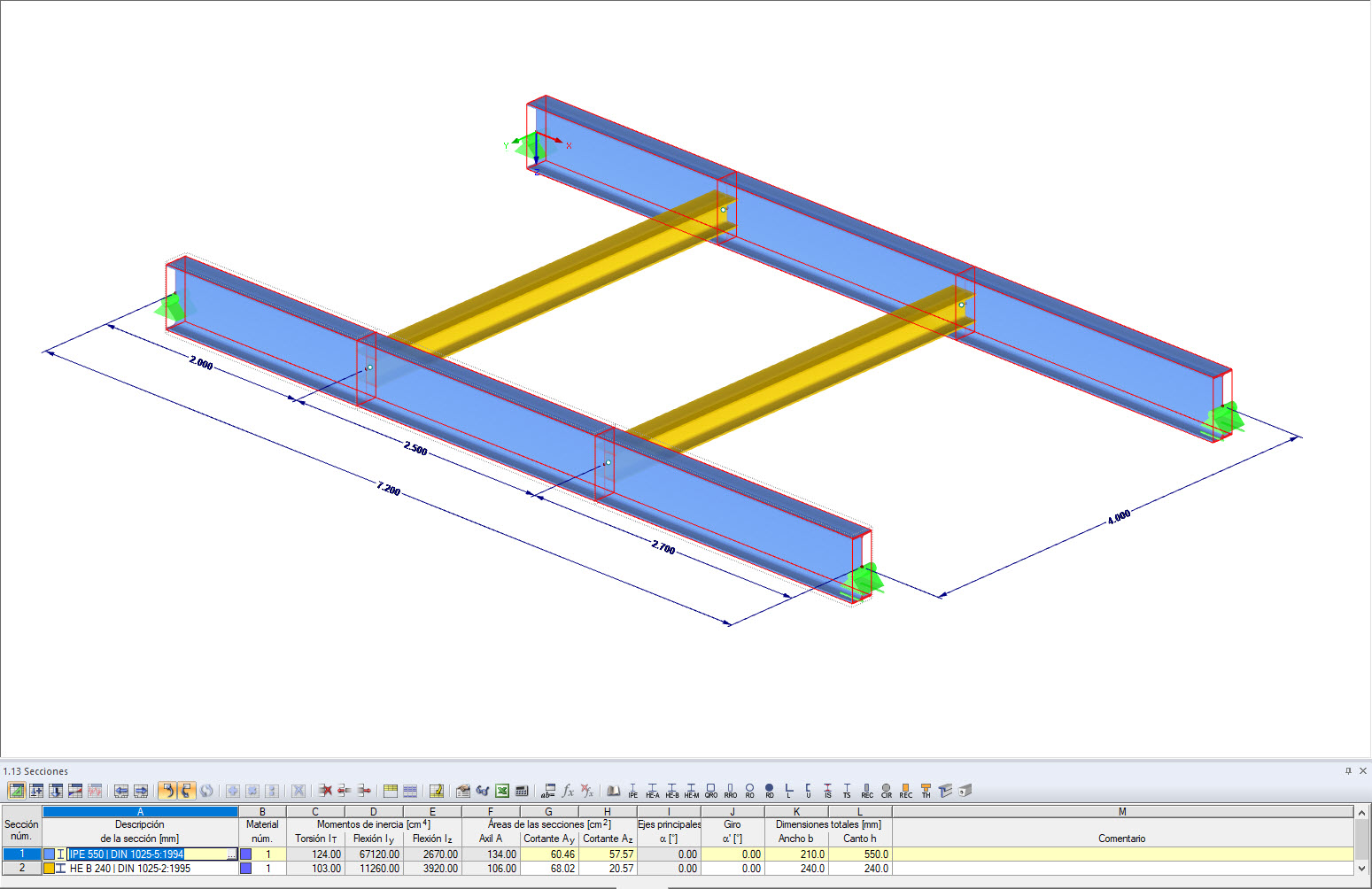
Task: Select the RD round bar section icon
Action: 769,791
